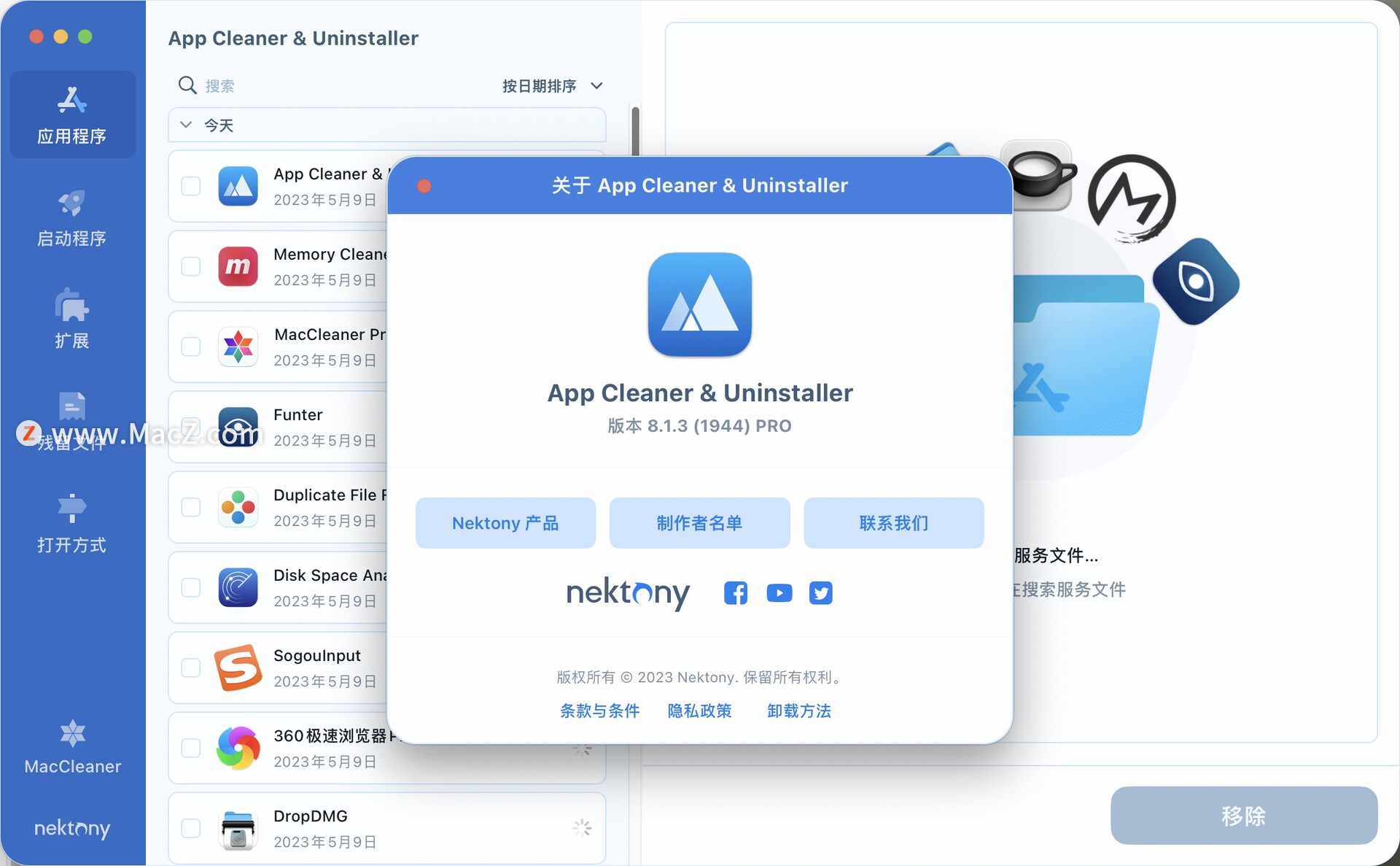Select SogouInput for removal
Image resolution: width=1400 pixels, height=866 pixels.
coord(190,668)
